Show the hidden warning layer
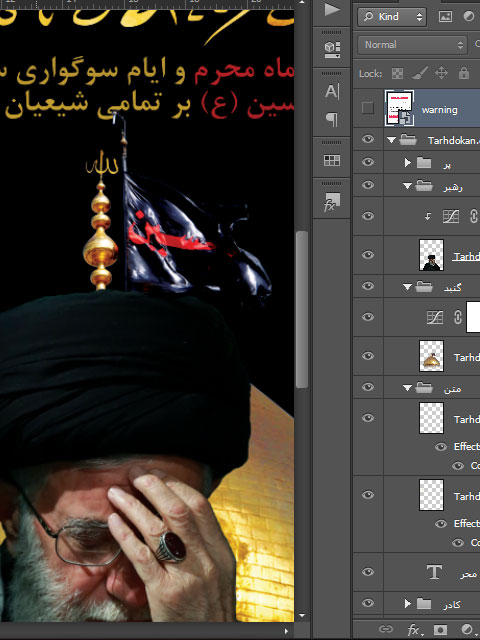Viewport: 480px width, 640px height. [x=368, y=108]
